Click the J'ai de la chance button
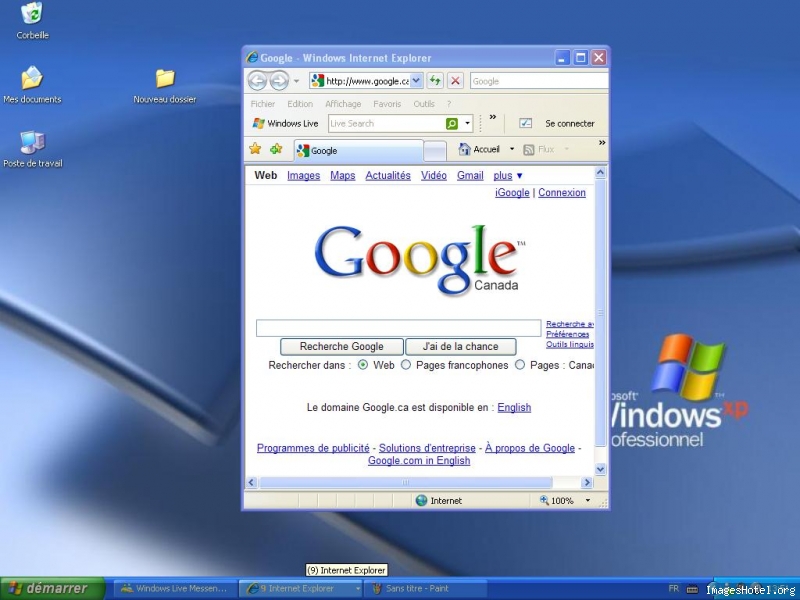 coord(460,347)
